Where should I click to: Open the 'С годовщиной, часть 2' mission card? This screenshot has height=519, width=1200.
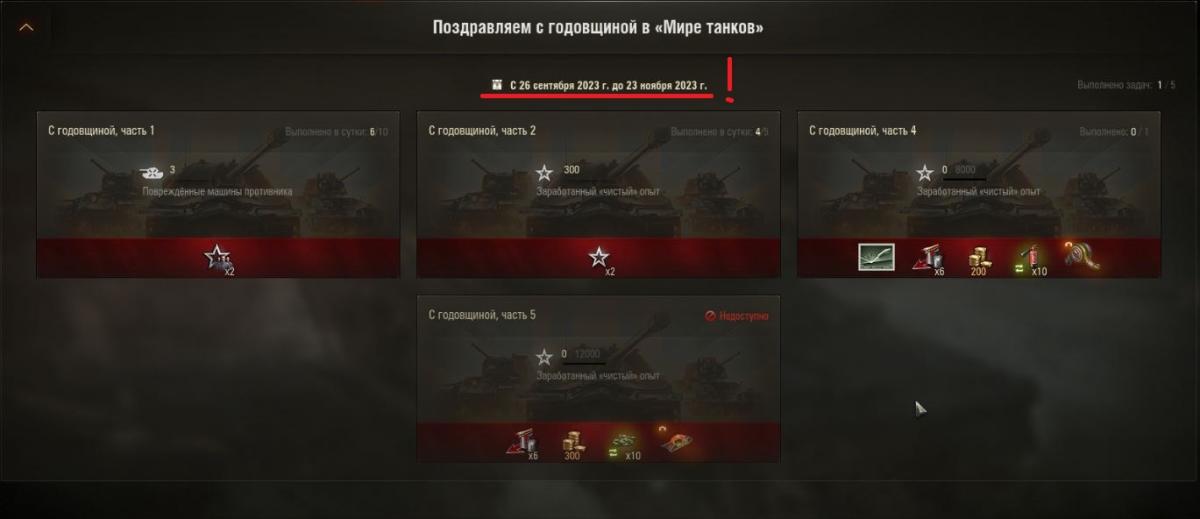[598, 194]
